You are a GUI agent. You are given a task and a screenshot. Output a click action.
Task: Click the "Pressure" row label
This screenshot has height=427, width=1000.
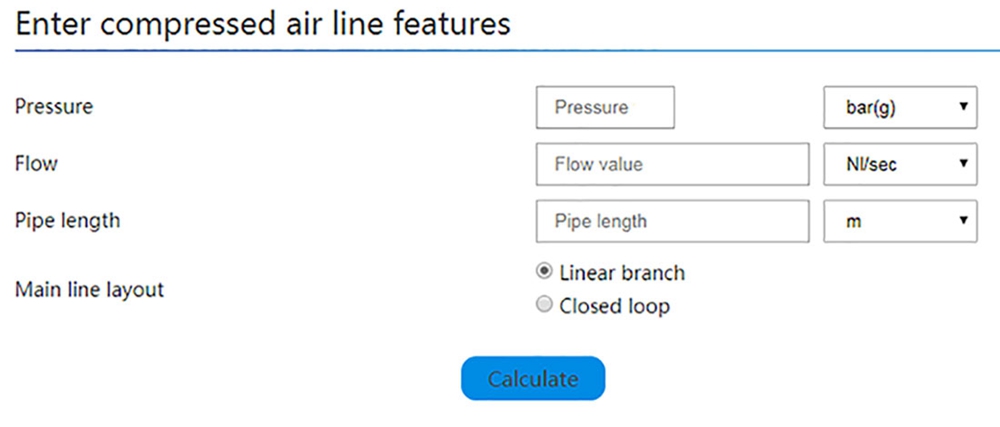point(54,106)
